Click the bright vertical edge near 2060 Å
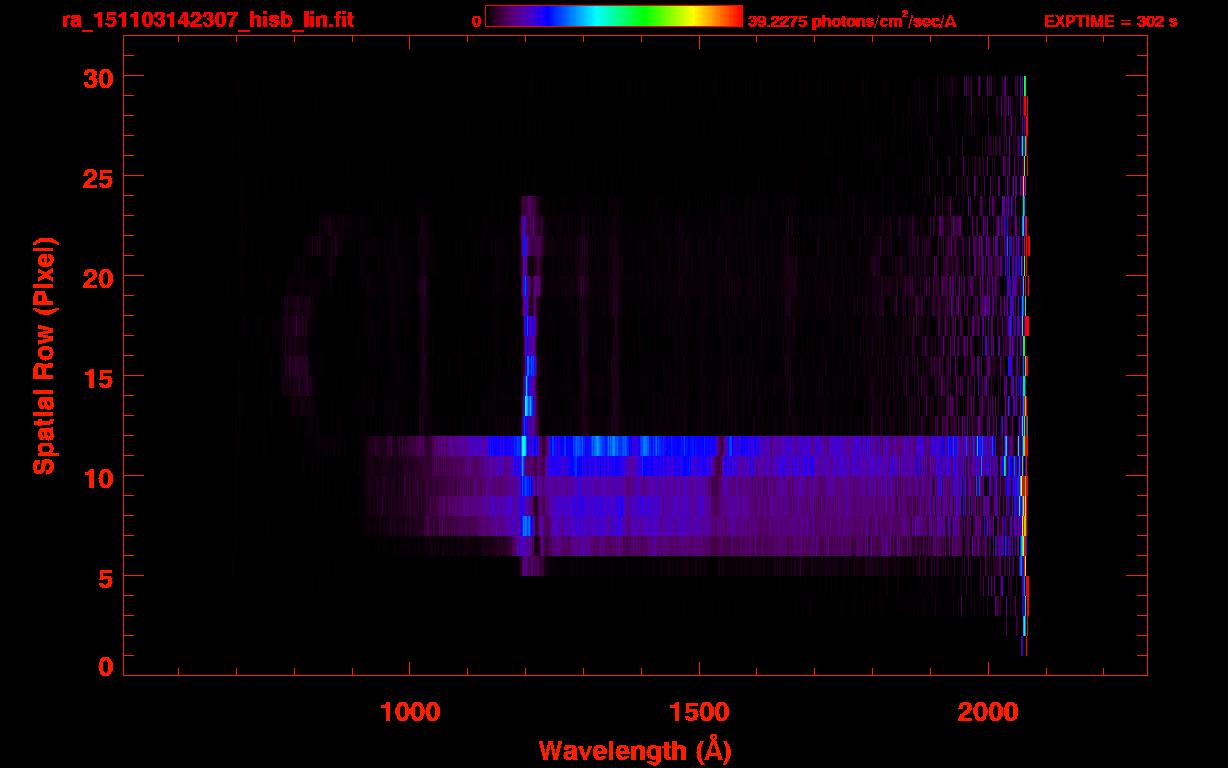 point(1024,365)
